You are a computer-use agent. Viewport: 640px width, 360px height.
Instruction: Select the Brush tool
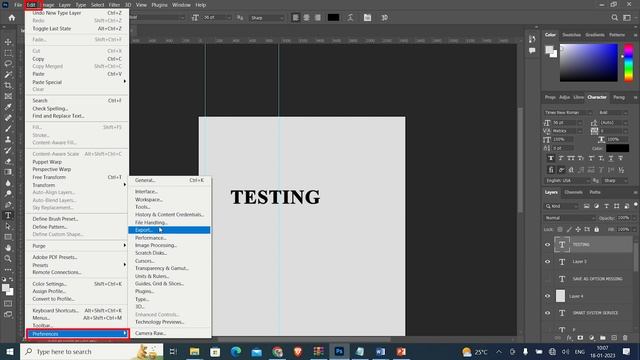click(x=8, y=129)
